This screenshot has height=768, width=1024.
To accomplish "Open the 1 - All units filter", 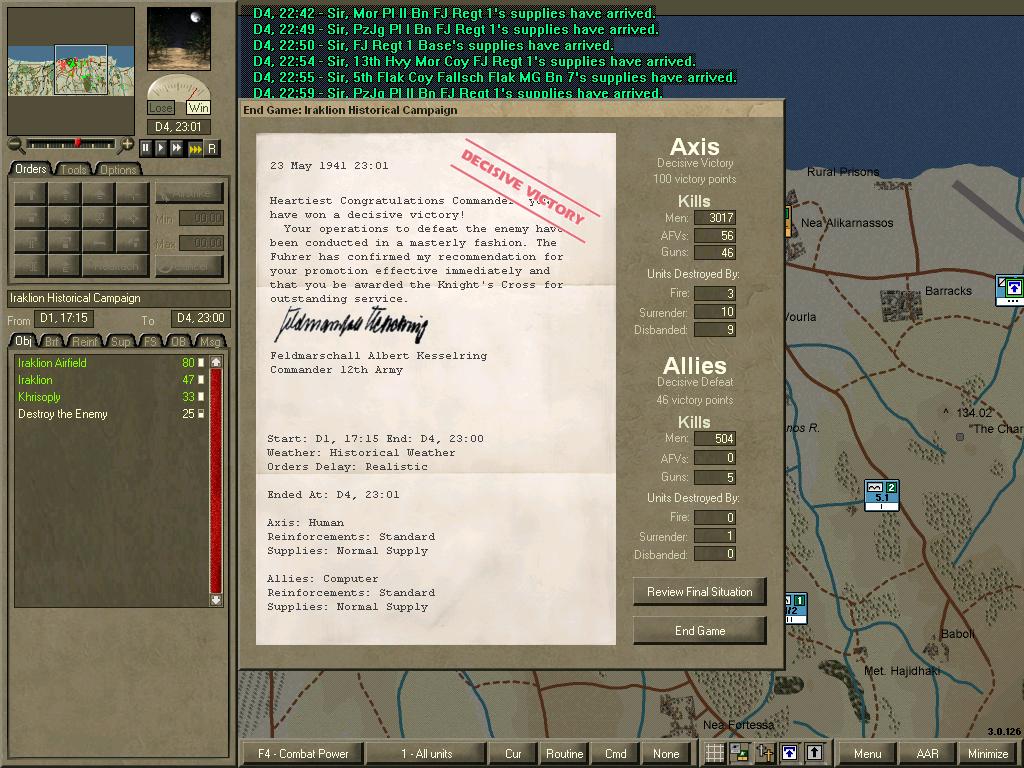I will click(x=426, y=754).
